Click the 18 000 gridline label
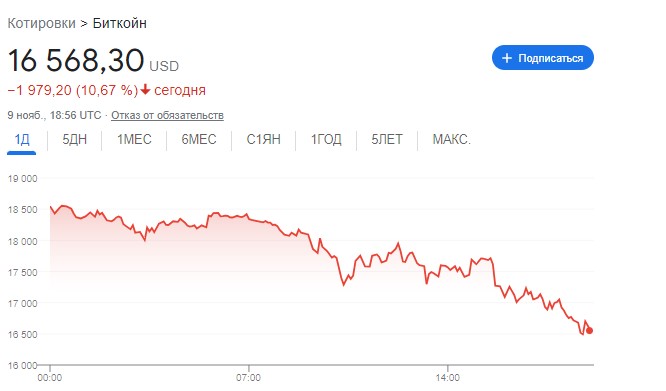 click(x=23, y=241)
